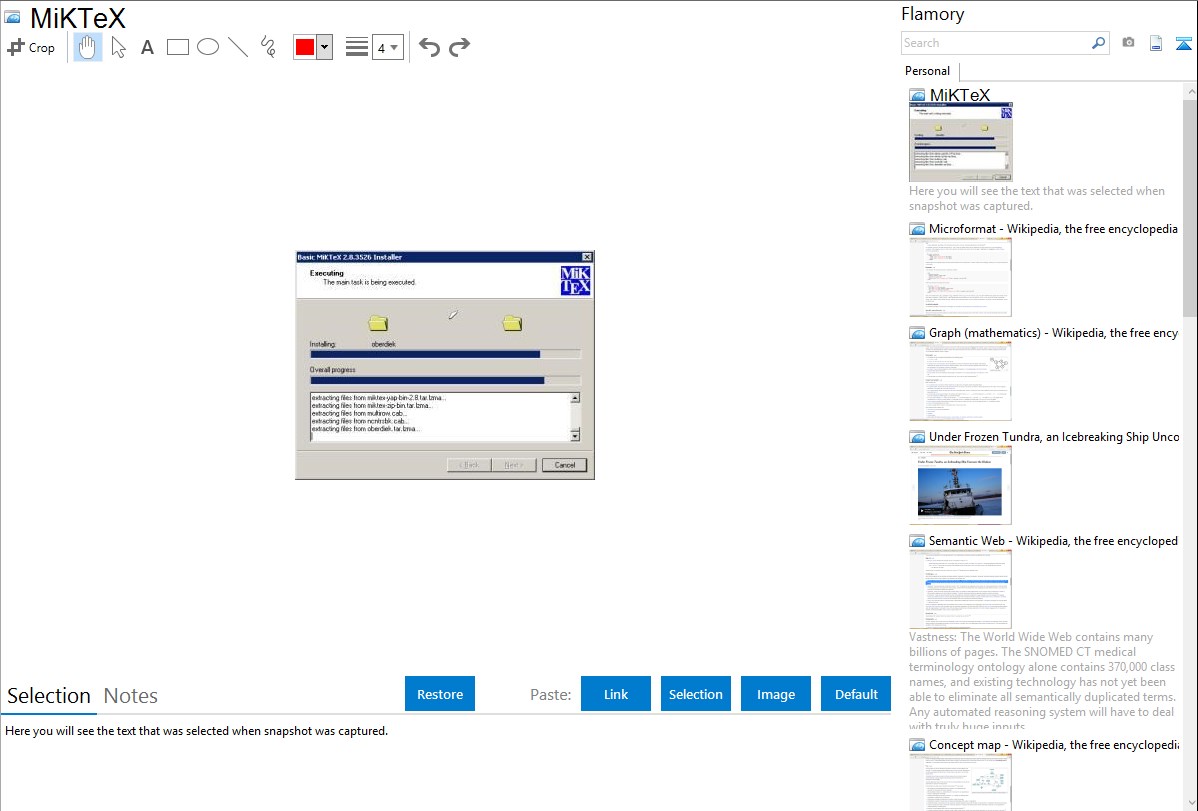Pick the freehand scribble tool

(x=268, y=47)
